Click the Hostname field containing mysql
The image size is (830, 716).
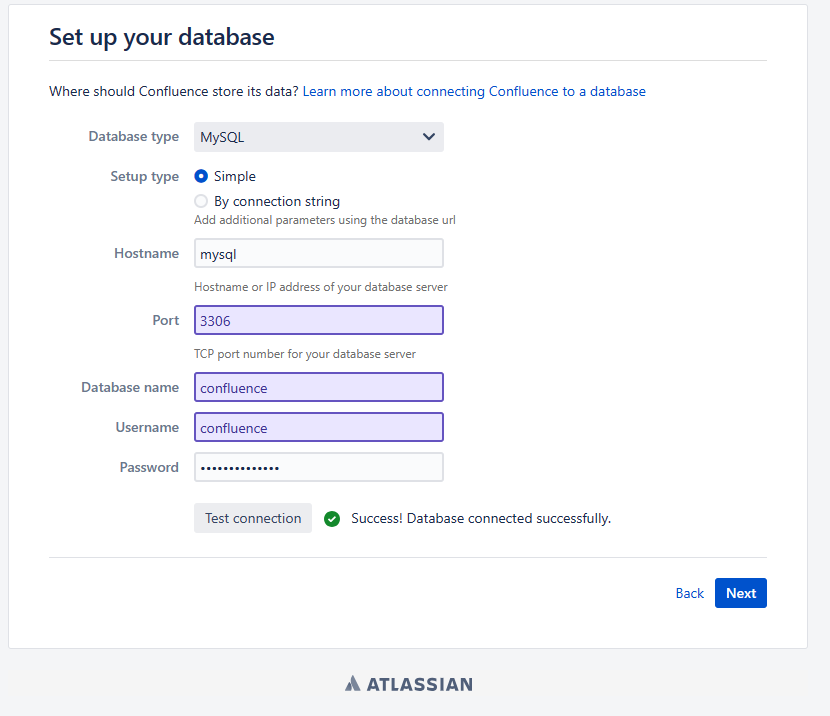click(x=318, y=254)
